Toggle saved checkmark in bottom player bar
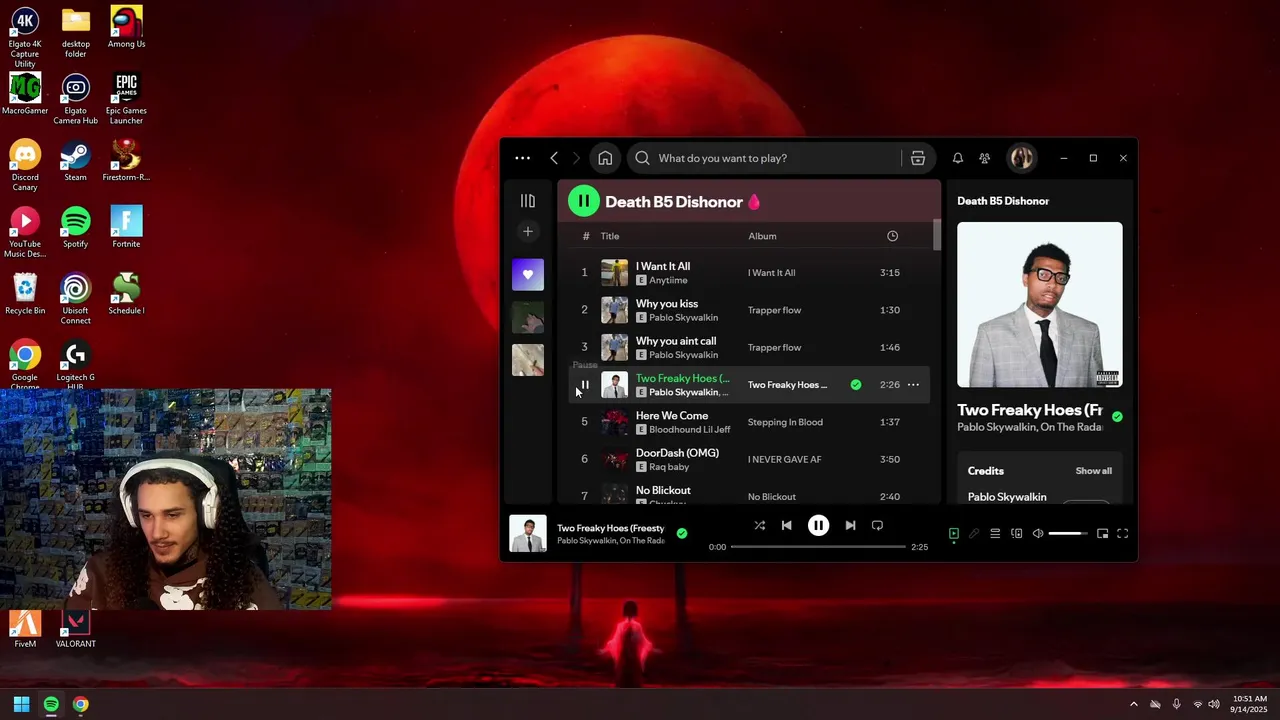 pyautogui.click(x=682, y=534)
